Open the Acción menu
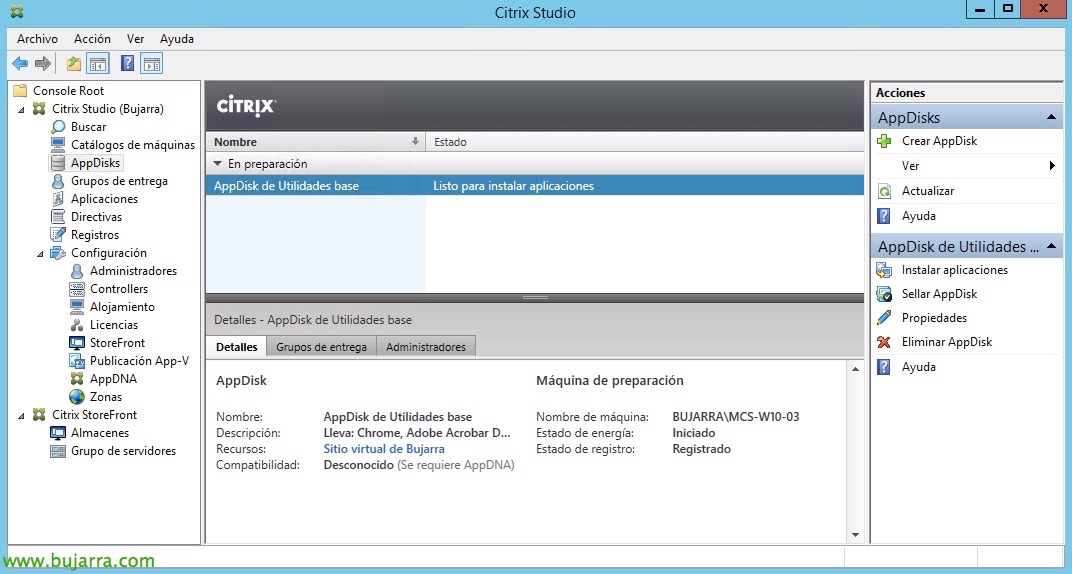Image resolution: width=1072 pixels, height=574 pixels. pyautogui.click(x=92, y=39)
